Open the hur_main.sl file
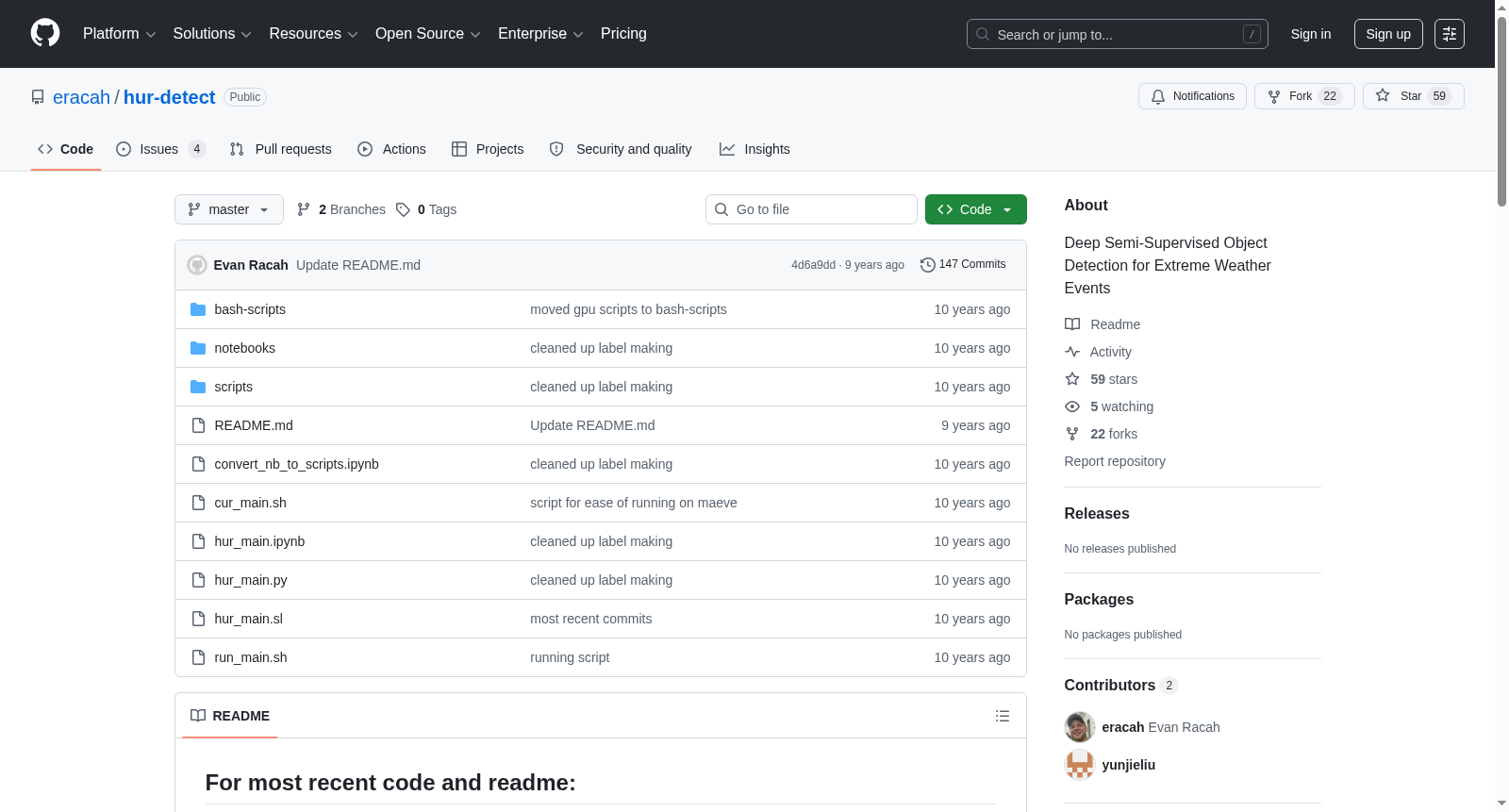 point(249,619)
